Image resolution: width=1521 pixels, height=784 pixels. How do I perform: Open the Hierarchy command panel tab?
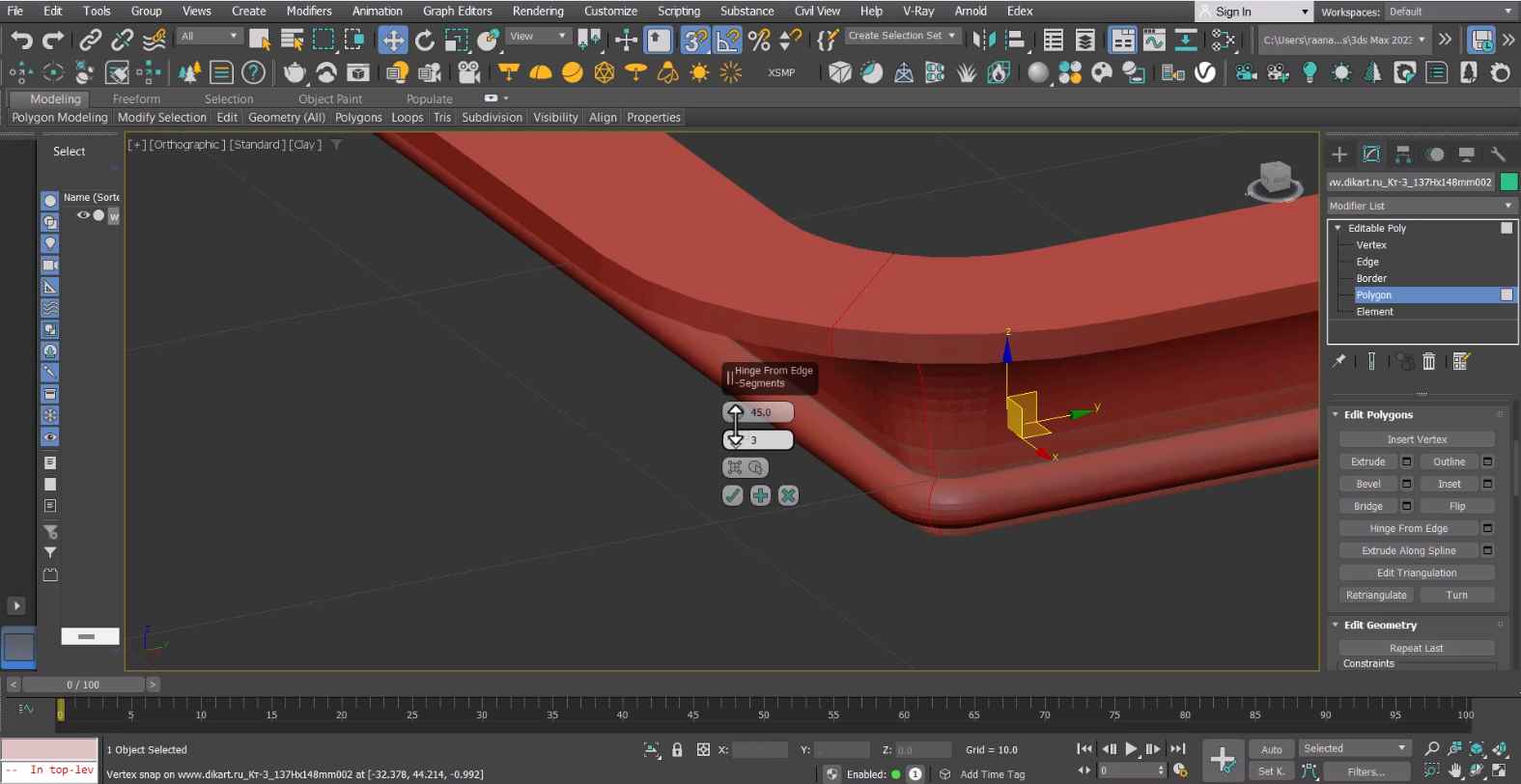[1403, 154]
